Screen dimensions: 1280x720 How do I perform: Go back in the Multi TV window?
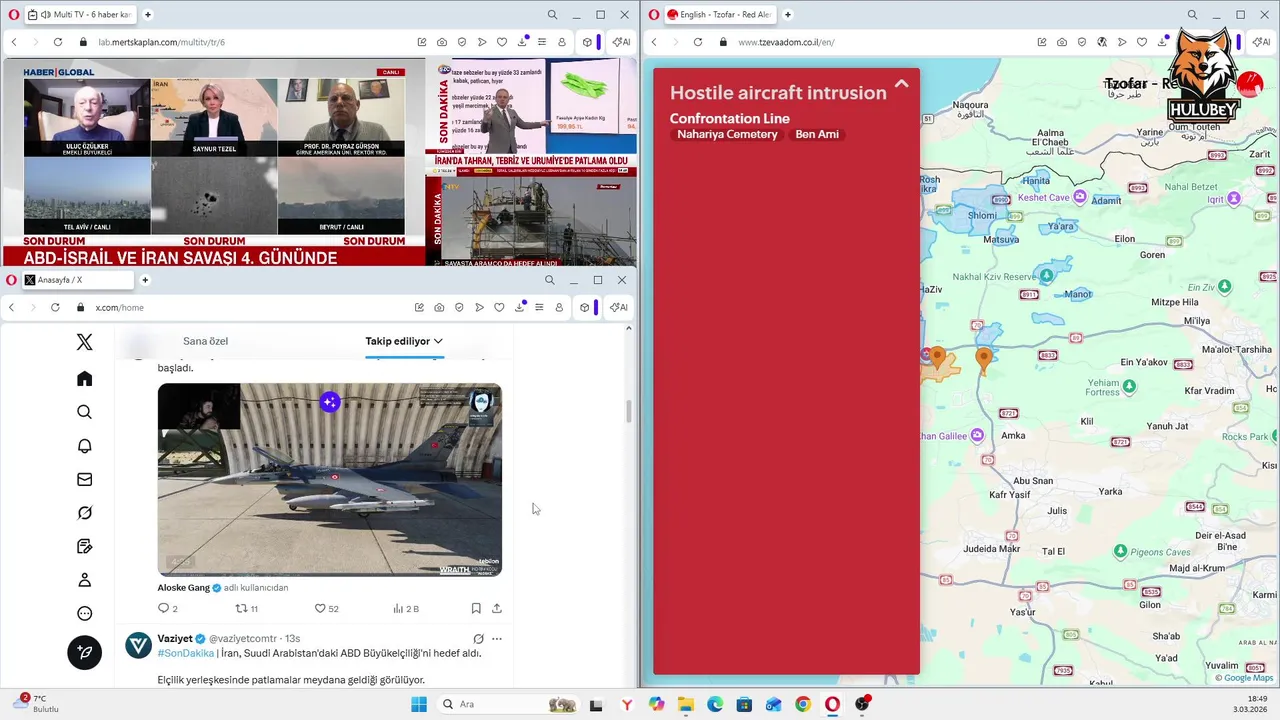[x=13, y=42]
